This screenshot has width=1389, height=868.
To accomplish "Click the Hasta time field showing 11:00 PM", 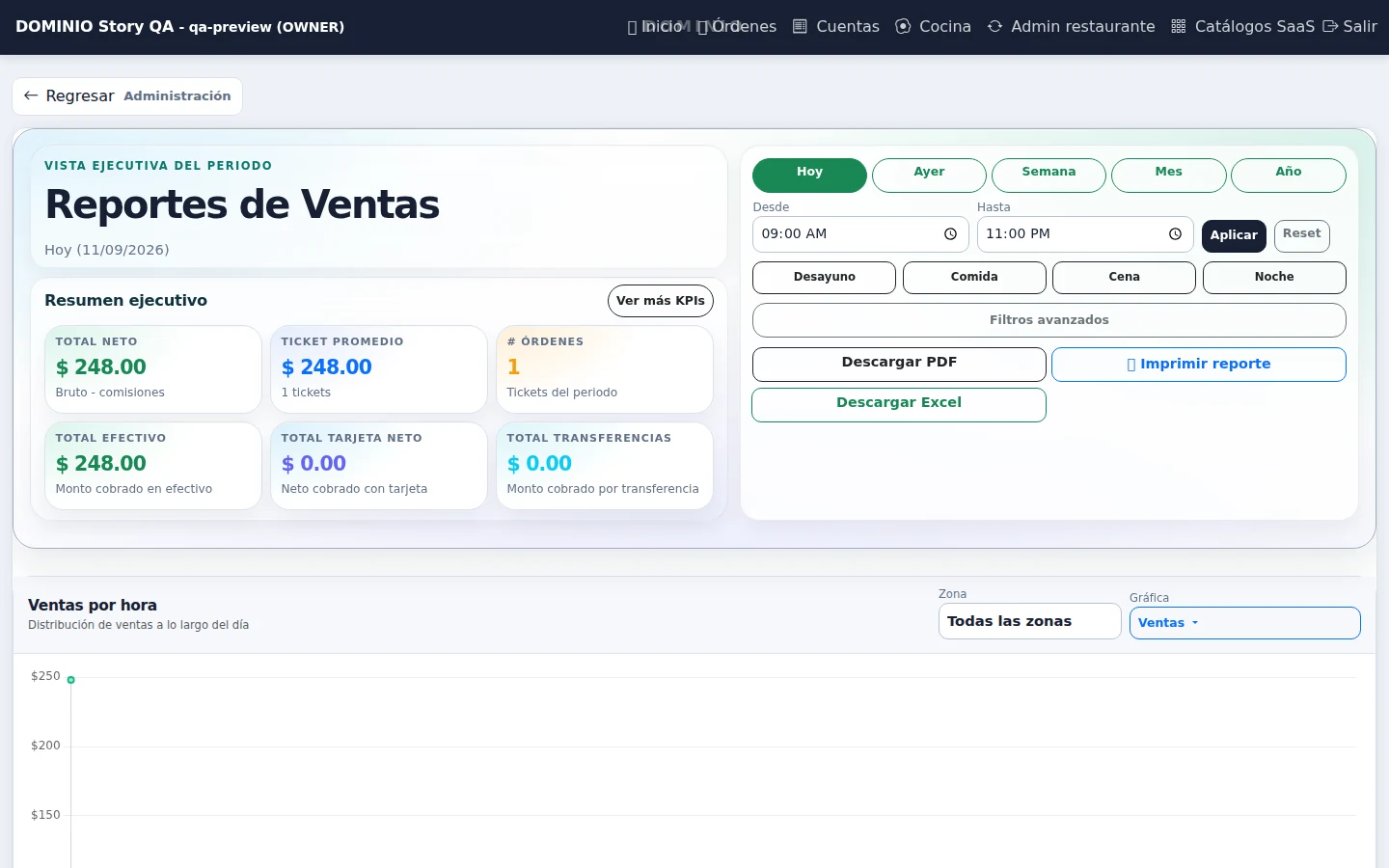I will click(1085, 234).
